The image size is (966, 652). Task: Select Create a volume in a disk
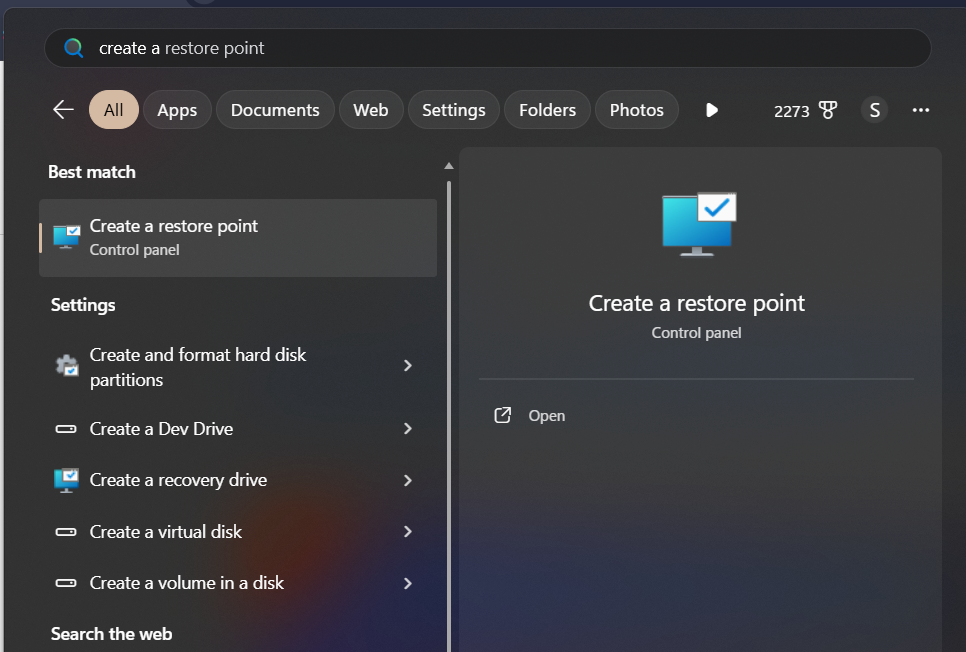click(x=238, y=583)
